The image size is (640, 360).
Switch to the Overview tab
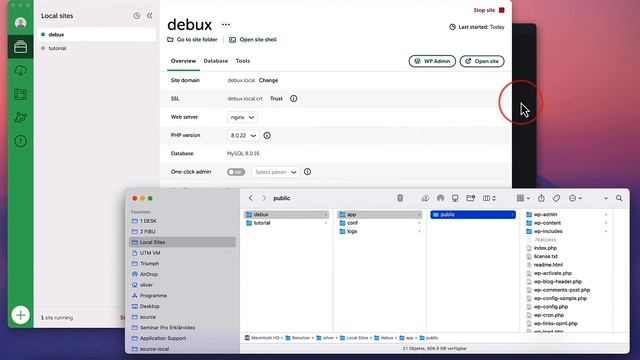(183, 61)
